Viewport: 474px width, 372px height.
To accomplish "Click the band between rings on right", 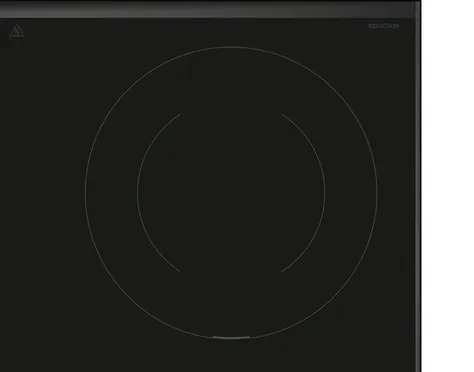I will [x=351, y=193].
